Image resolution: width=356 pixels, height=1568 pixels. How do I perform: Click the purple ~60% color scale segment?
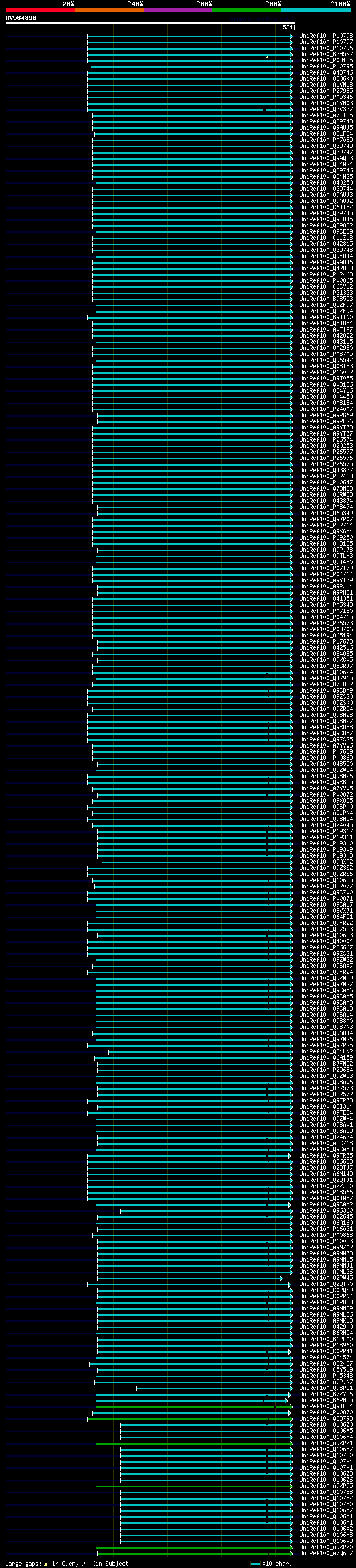[179, 10]
